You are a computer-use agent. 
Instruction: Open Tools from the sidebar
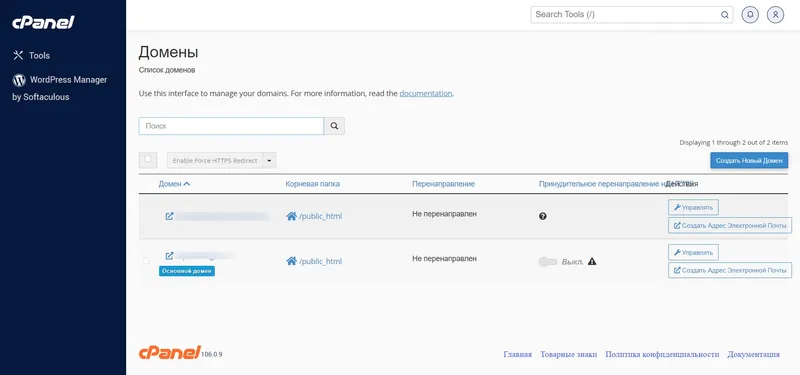[32, 55]
